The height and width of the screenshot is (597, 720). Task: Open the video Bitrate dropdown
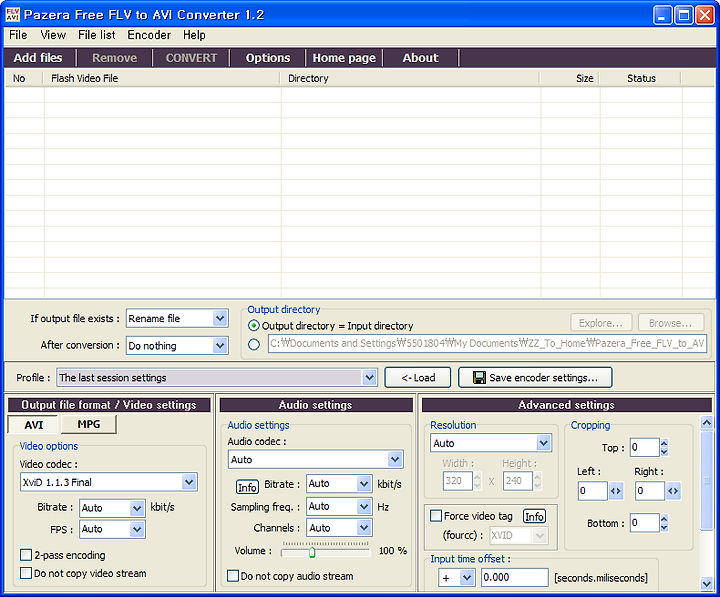(x=137, y=508)
